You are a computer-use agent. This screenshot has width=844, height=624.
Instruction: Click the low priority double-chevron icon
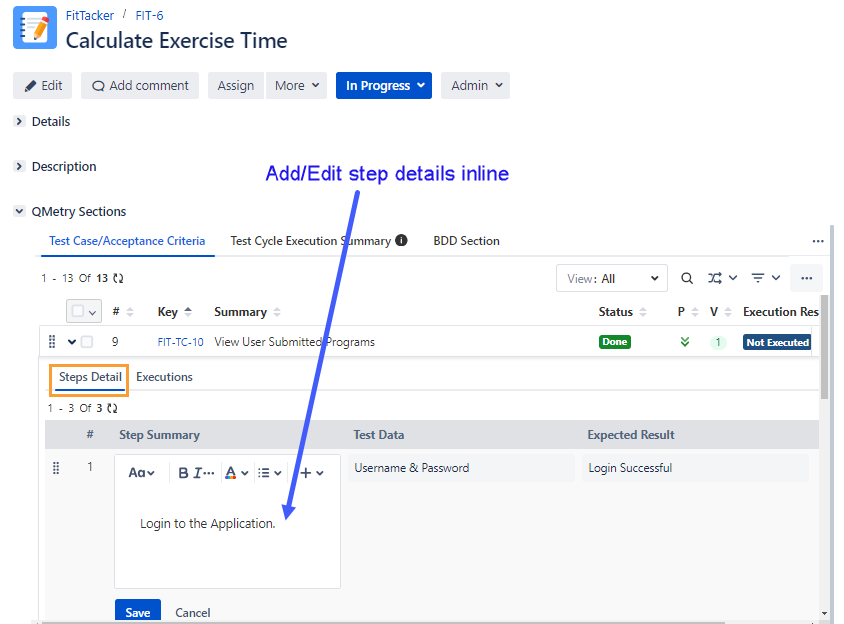[685, 342]
